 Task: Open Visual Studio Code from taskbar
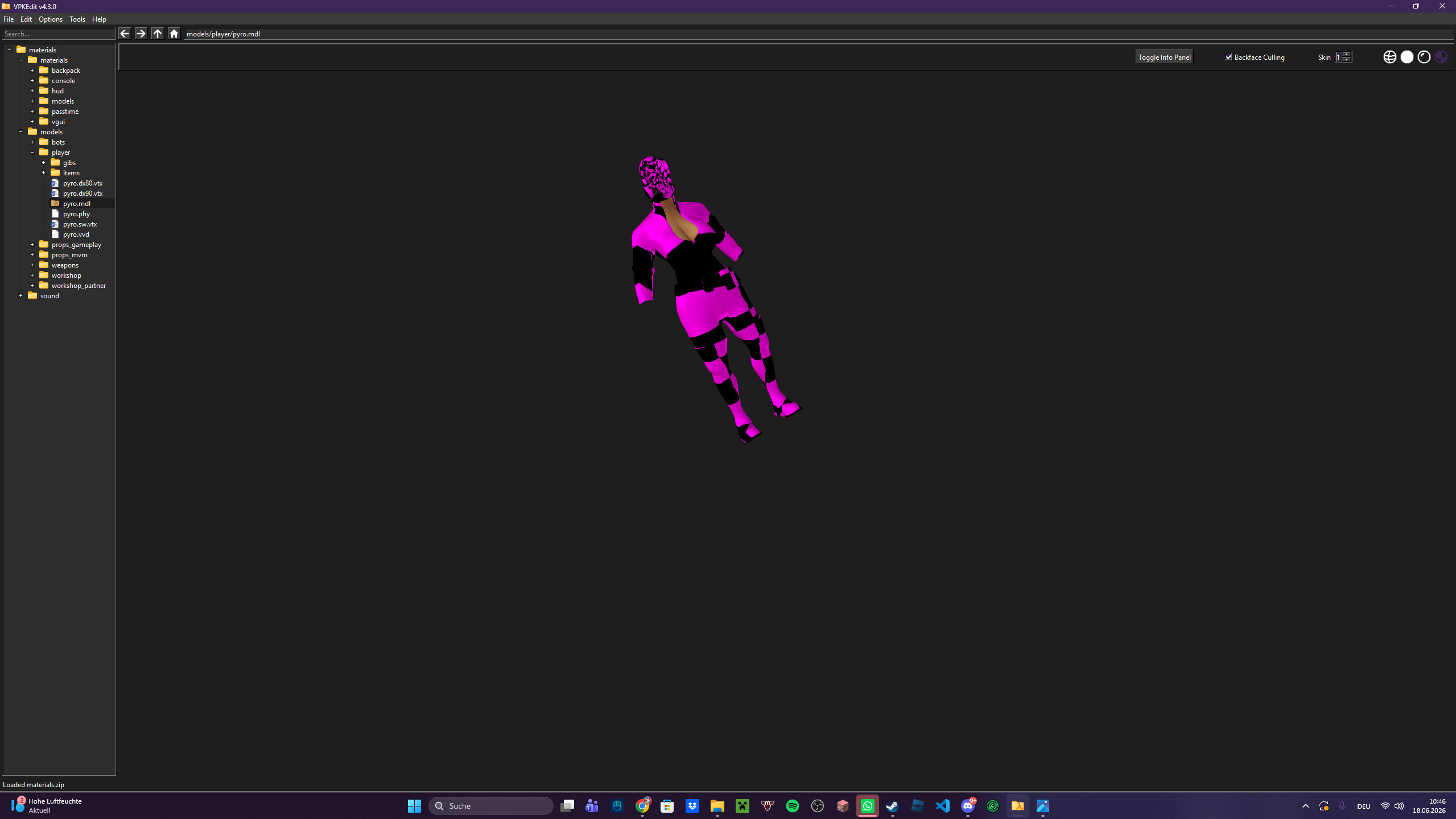[942, 806]
